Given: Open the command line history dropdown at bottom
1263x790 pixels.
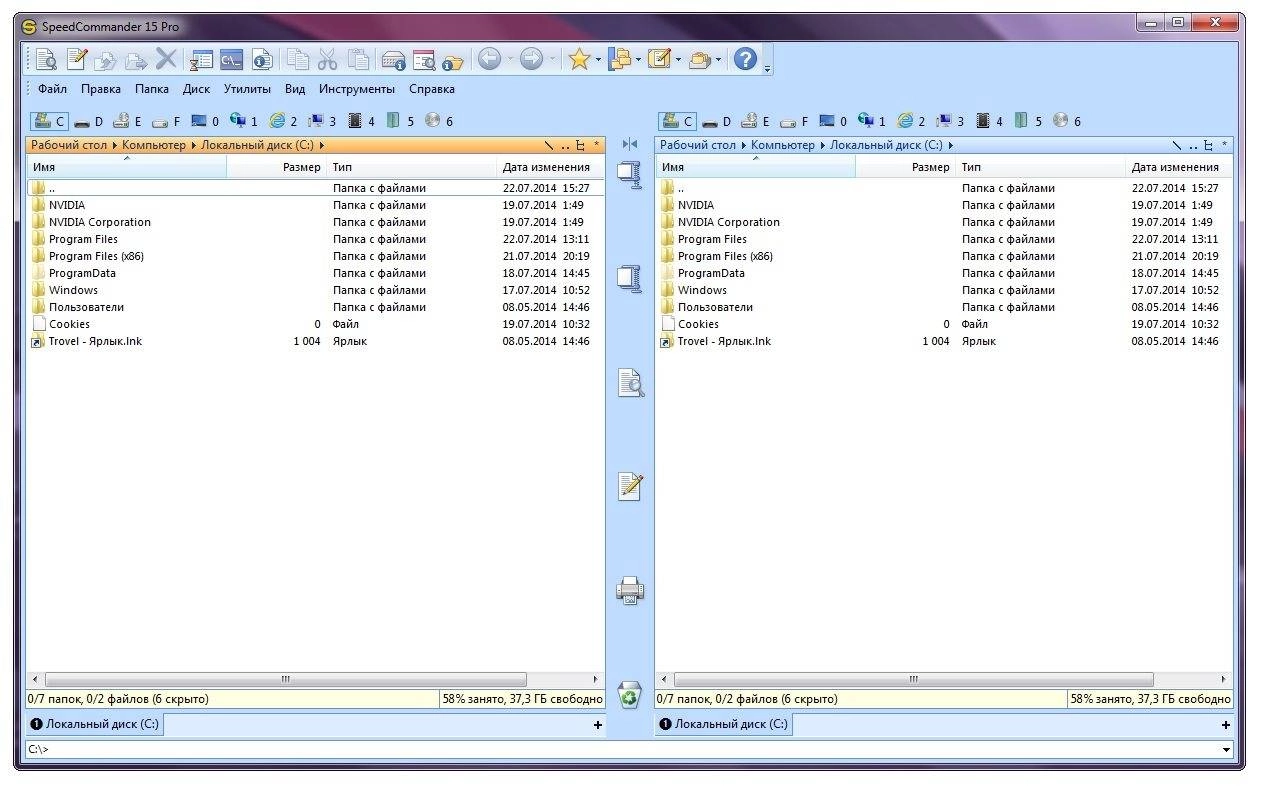Looking at the screenshot, I should click(x=1226, y=749).
